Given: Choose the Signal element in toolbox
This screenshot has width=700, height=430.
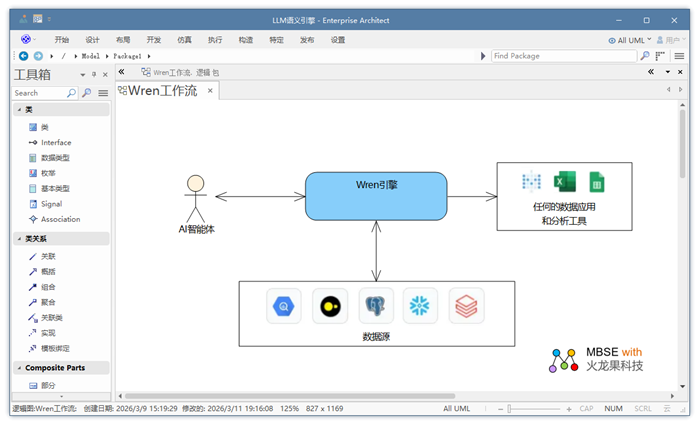Looking at the screenshot, I should point(51,204).
